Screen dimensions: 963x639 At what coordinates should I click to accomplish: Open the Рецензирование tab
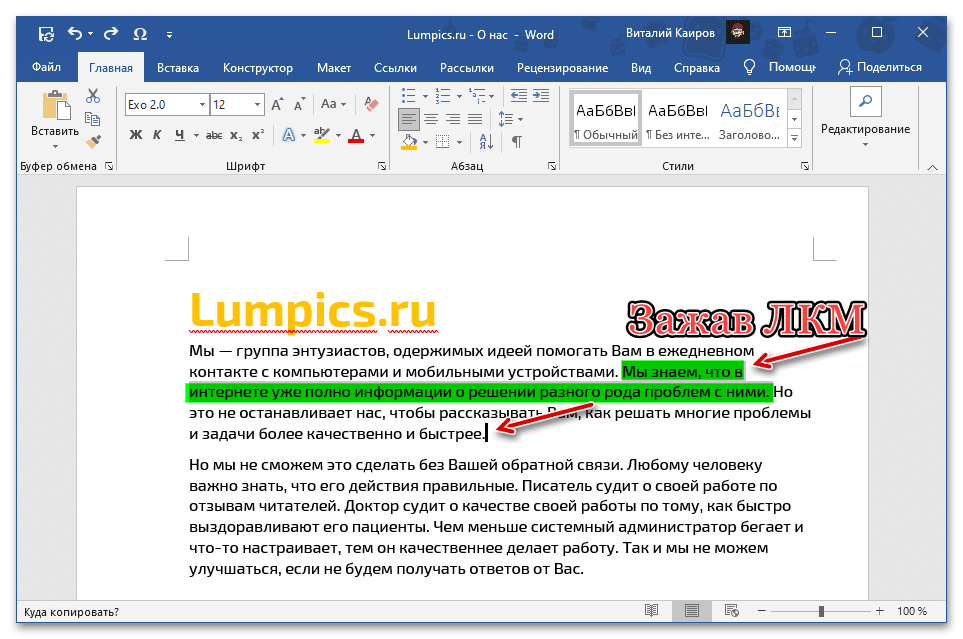click(563, 68)
